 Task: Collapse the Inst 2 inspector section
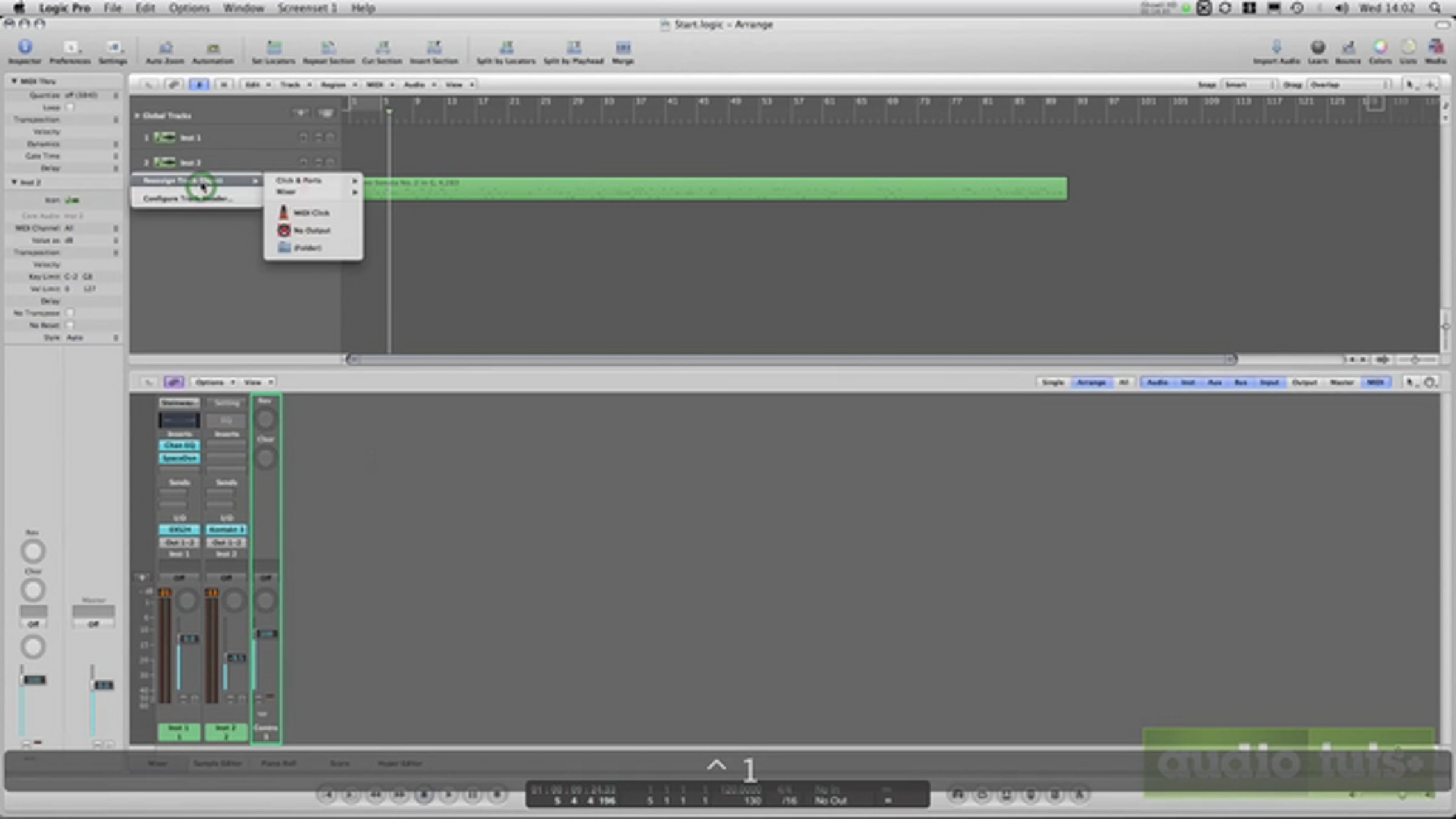(x=14, y=182)
